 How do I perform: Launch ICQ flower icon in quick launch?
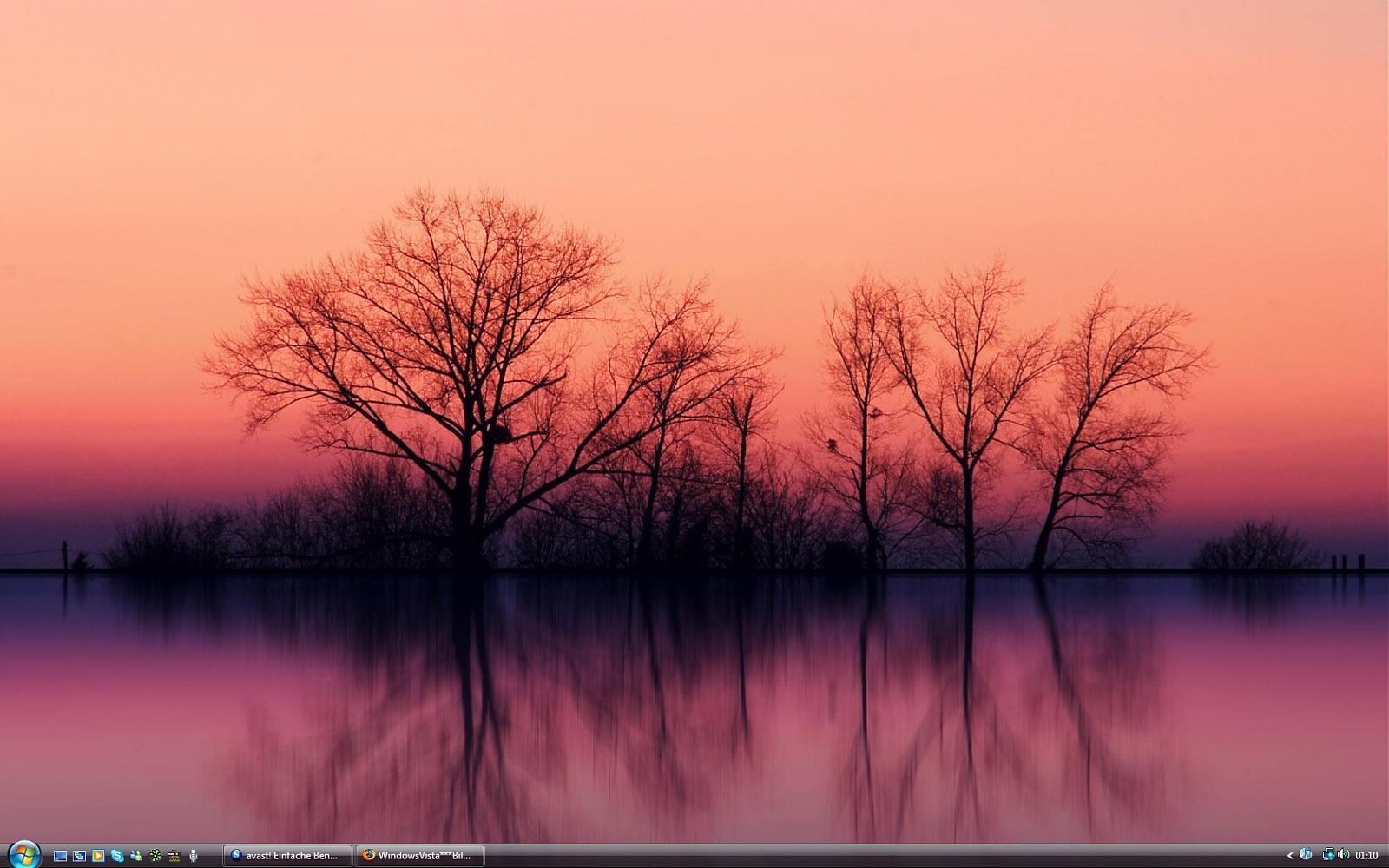point(155,856)
